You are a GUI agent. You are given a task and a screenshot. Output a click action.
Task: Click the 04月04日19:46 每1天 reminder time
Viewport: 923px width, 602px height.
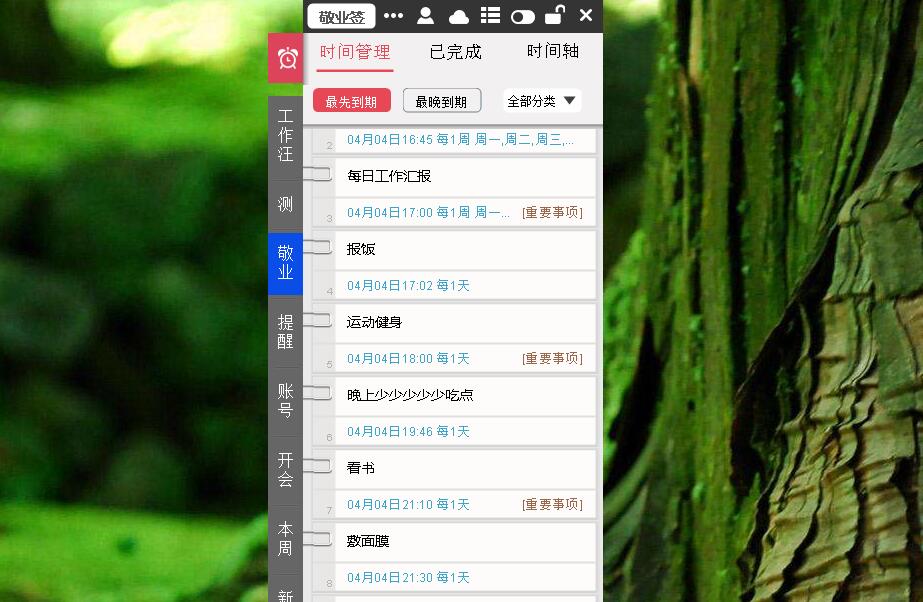(408, 431)
